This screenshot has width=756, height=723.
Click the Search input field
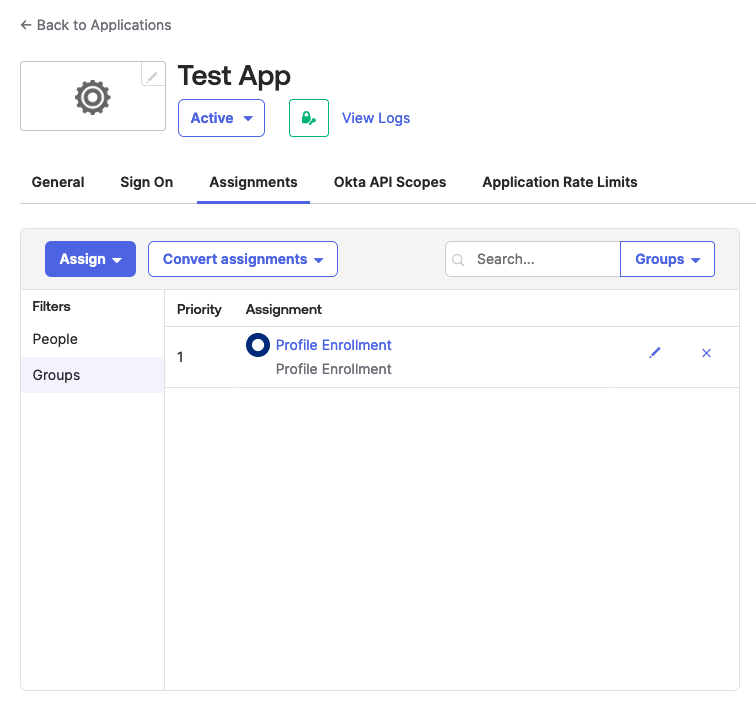[x=533, y=259]
